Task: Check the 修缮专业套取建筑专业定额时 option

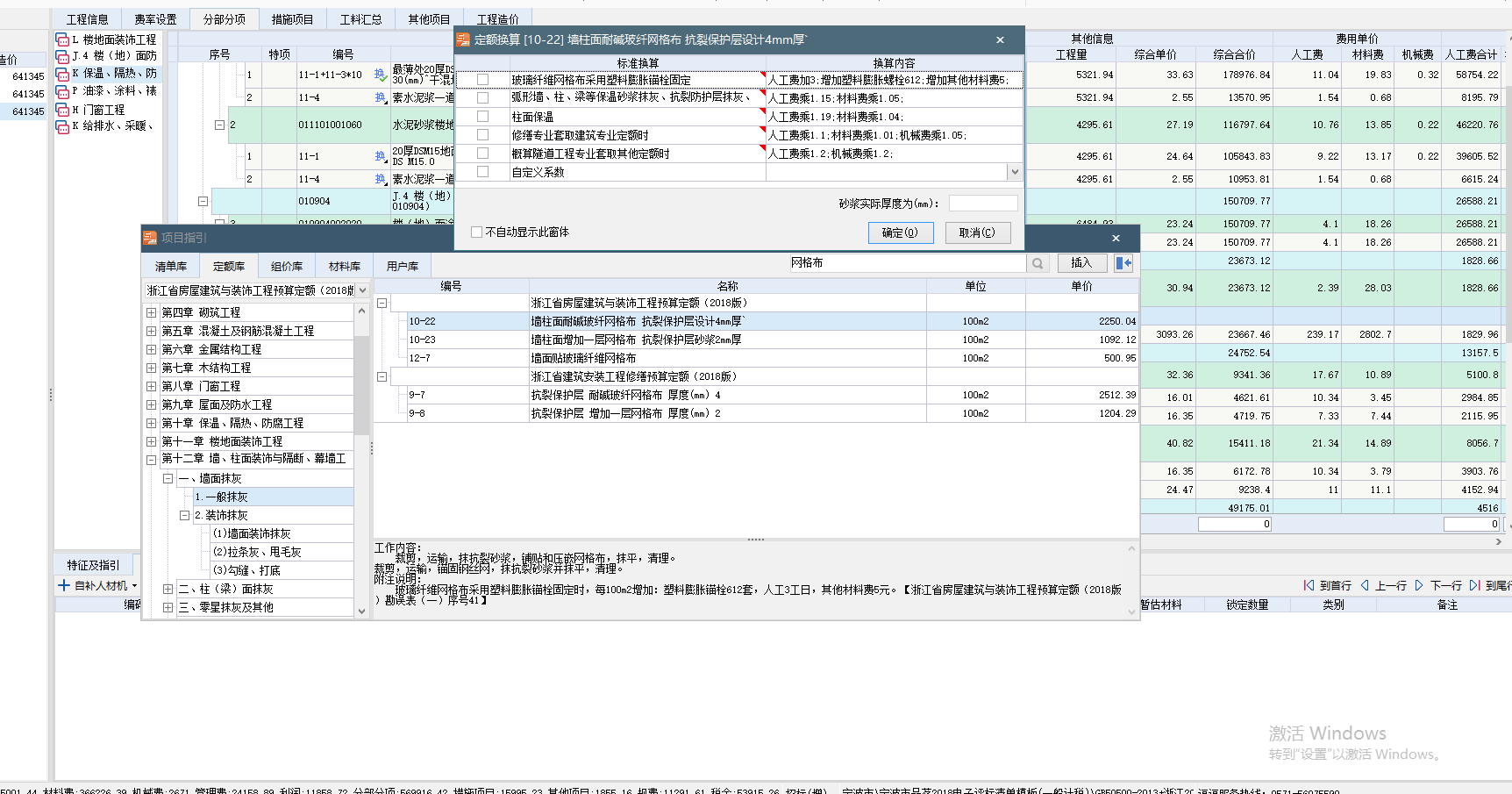Action: [x=482, y=134]
